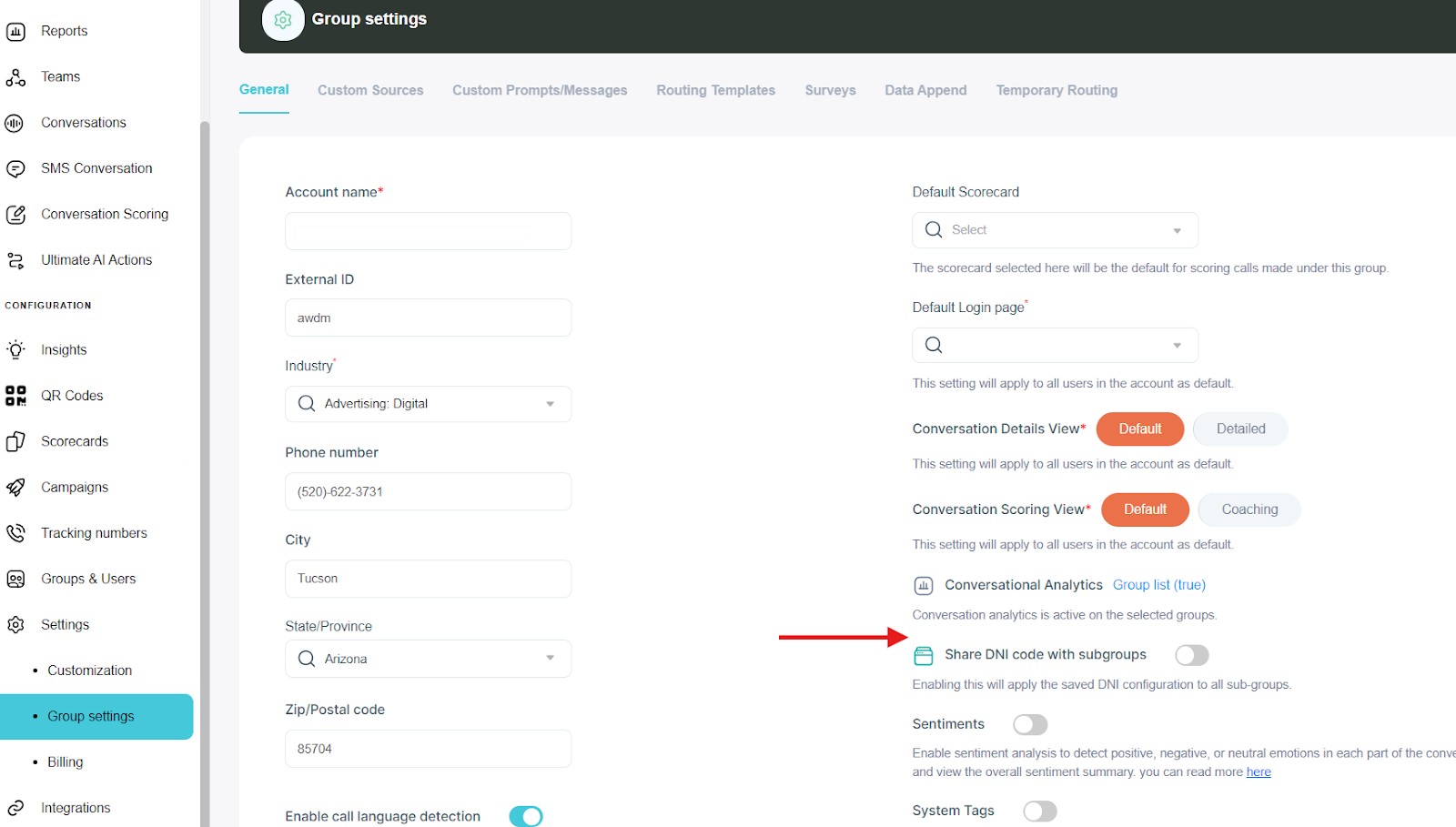
Task: Enable Share DNI code with subgroups
Action: (x=1191, y=655)
